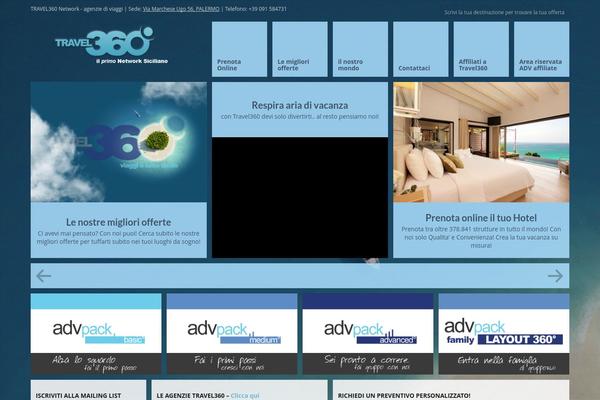The image size is (600, 400).
Task: Click Prenota online il tuo Hotel heading
Action: pyautogui.click(x=481, y=218)
